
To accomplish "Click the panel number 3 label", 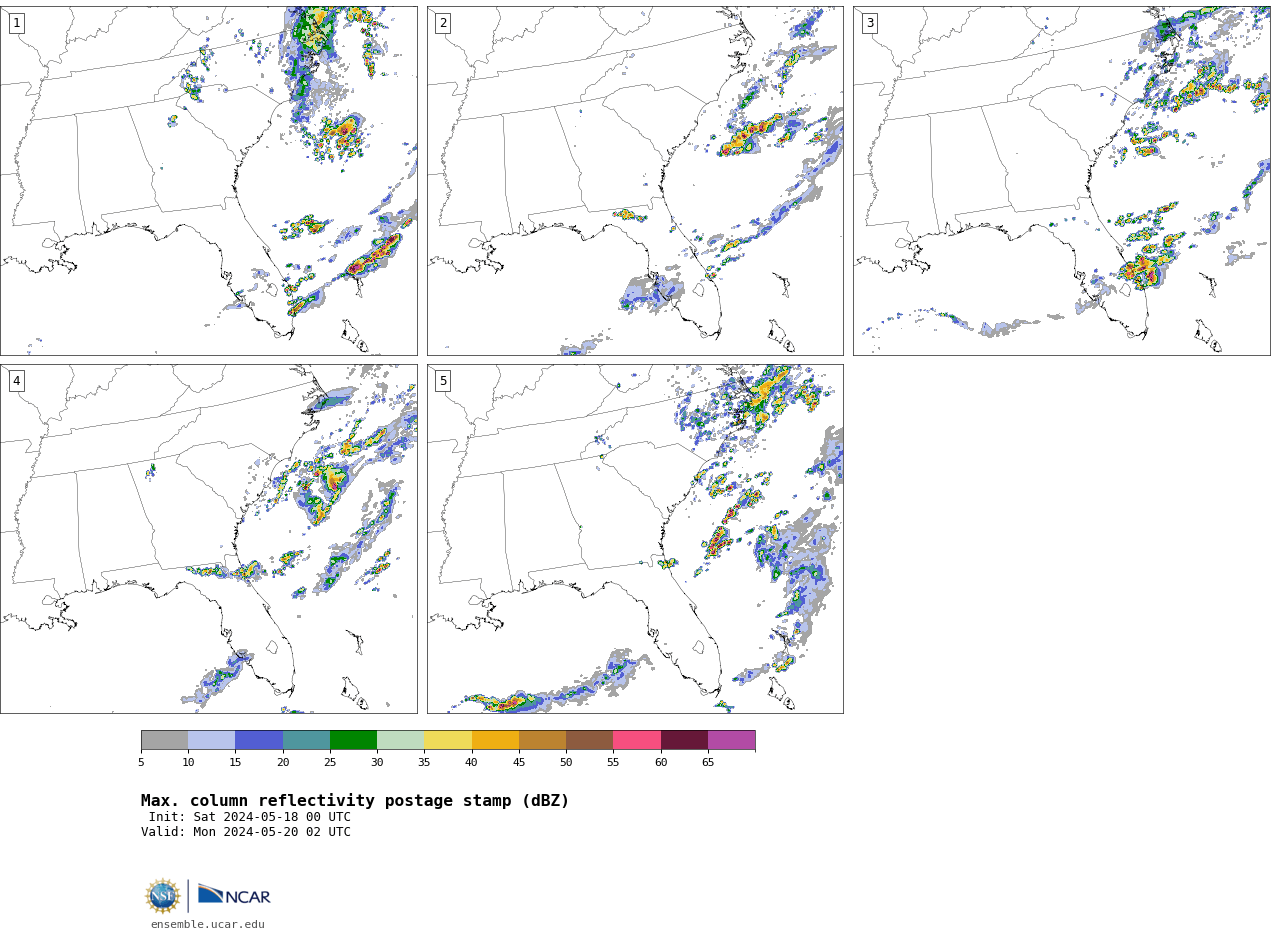I will 870,23.
